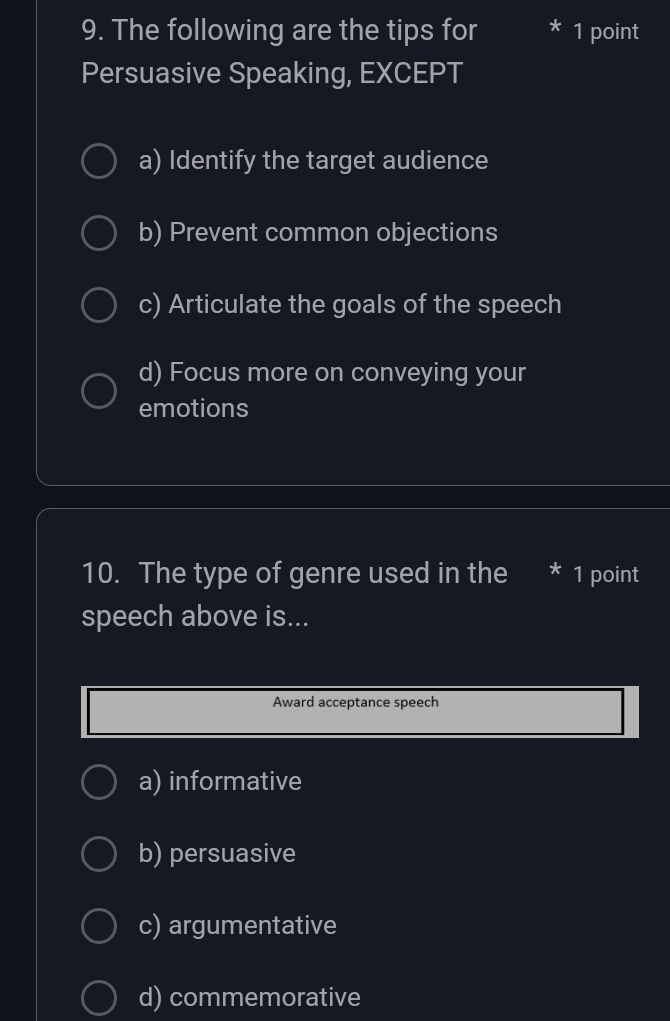This screenshot has height=1021, width=670.
Task: Mark the radio circle for "Focus more on conveying"
Action: 98,391
